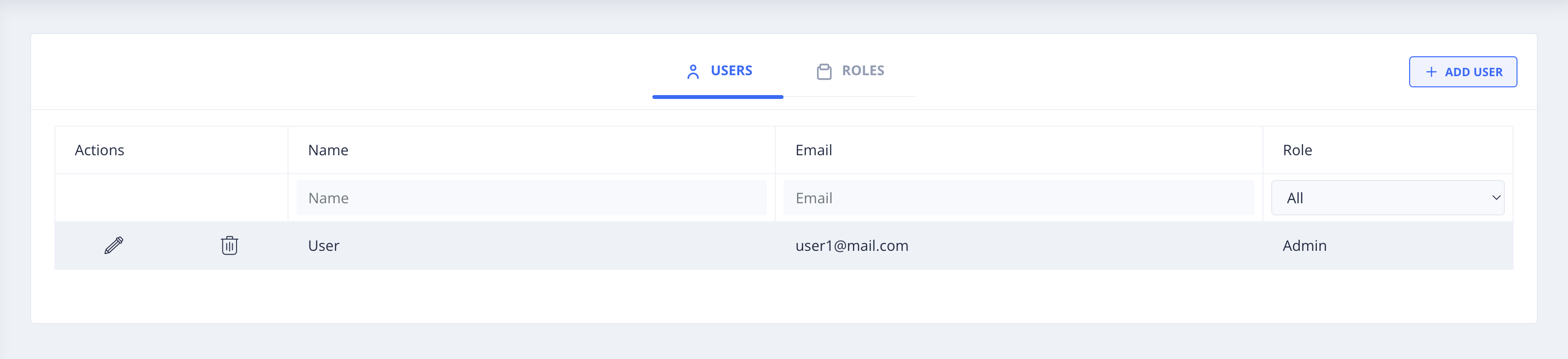The width and height of the screenshot is (1568, 359).
Task: Click the empty filter cell under Actions
Action: pos(171,198)
